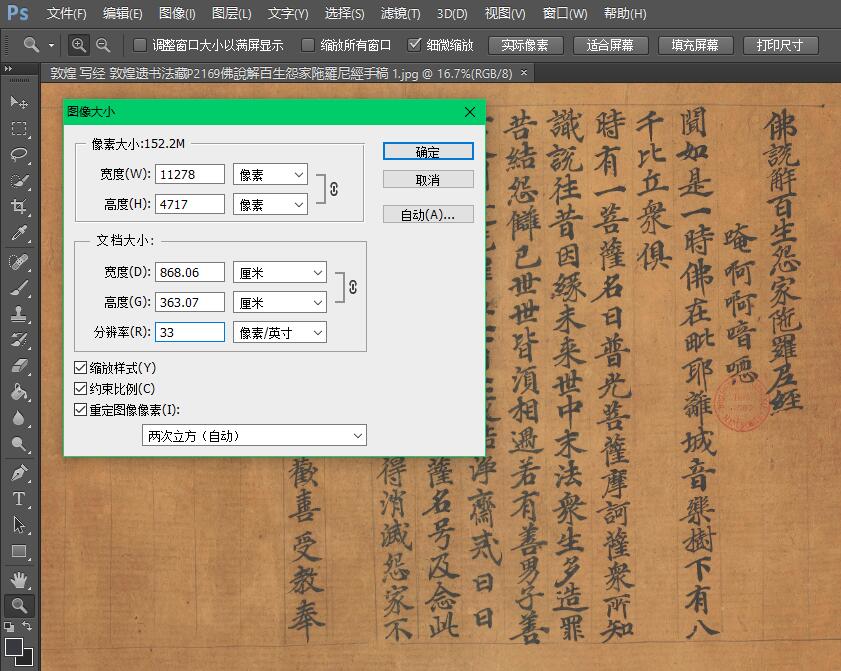
Task: Click 打印尺寸 button
Action: (x=780, y=45)
